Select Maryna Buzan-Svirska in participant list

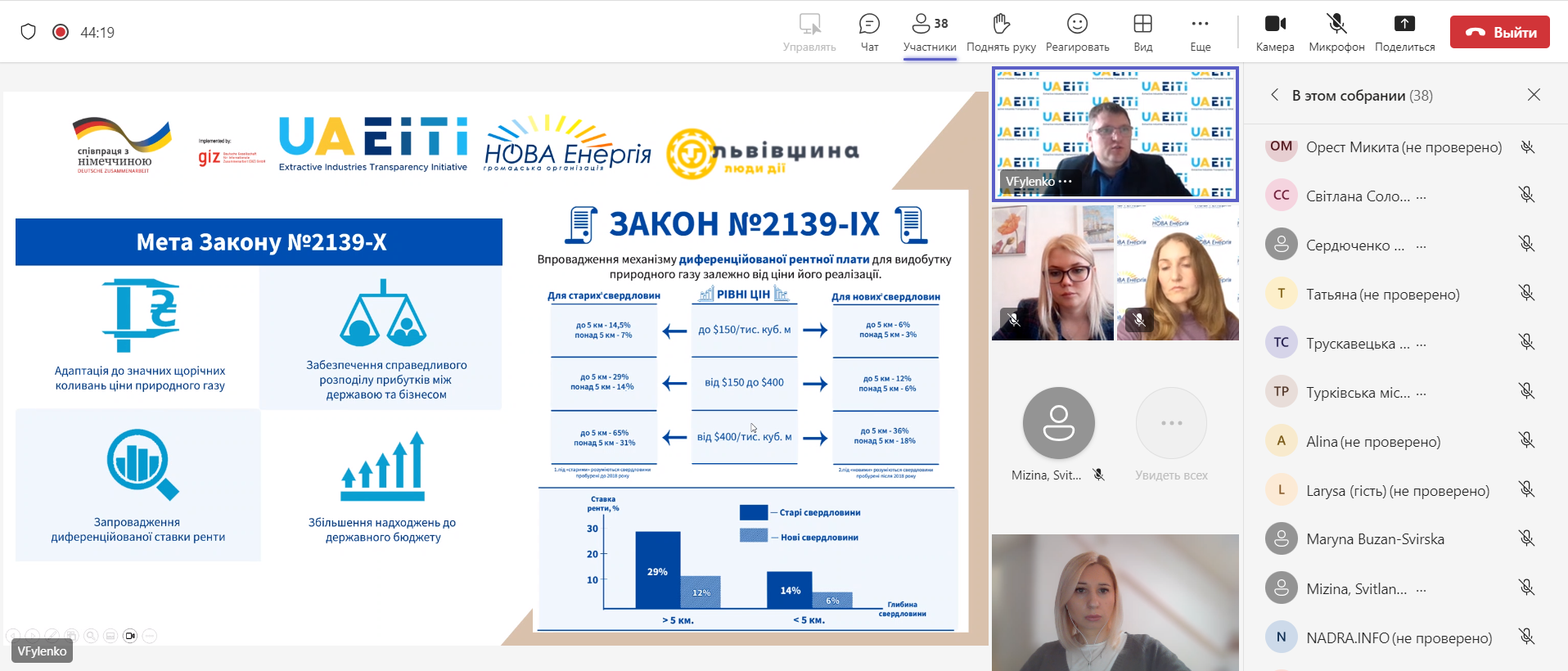pos(1375,539)
